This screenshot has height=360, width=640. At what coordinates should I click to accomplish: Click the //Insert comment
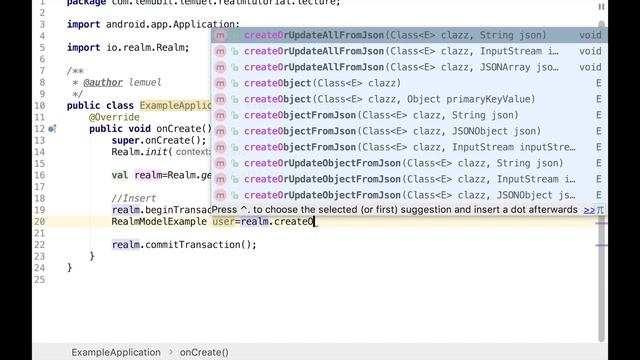click(134, 198)
